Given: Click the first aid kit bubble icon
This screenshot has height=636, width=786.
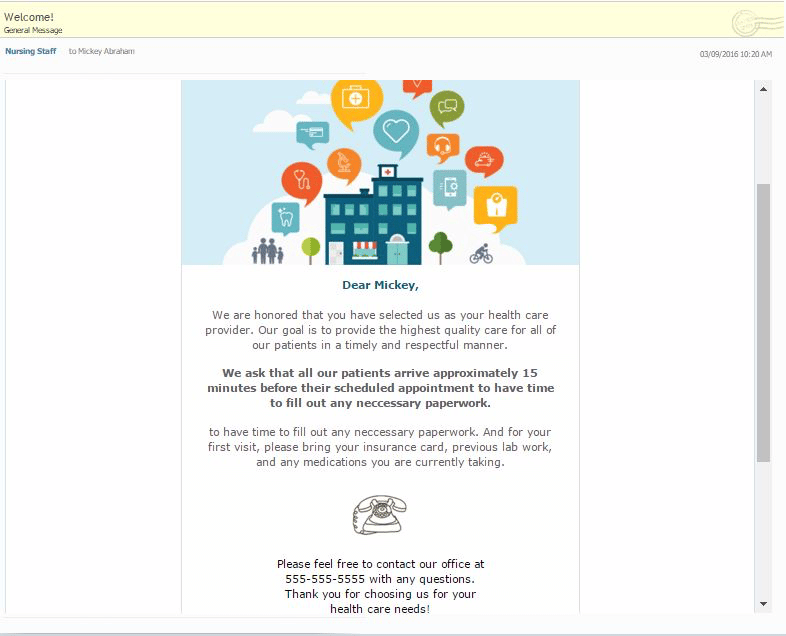Looking at the screenshot, I should pyautogui.click(x=356, y=103).
